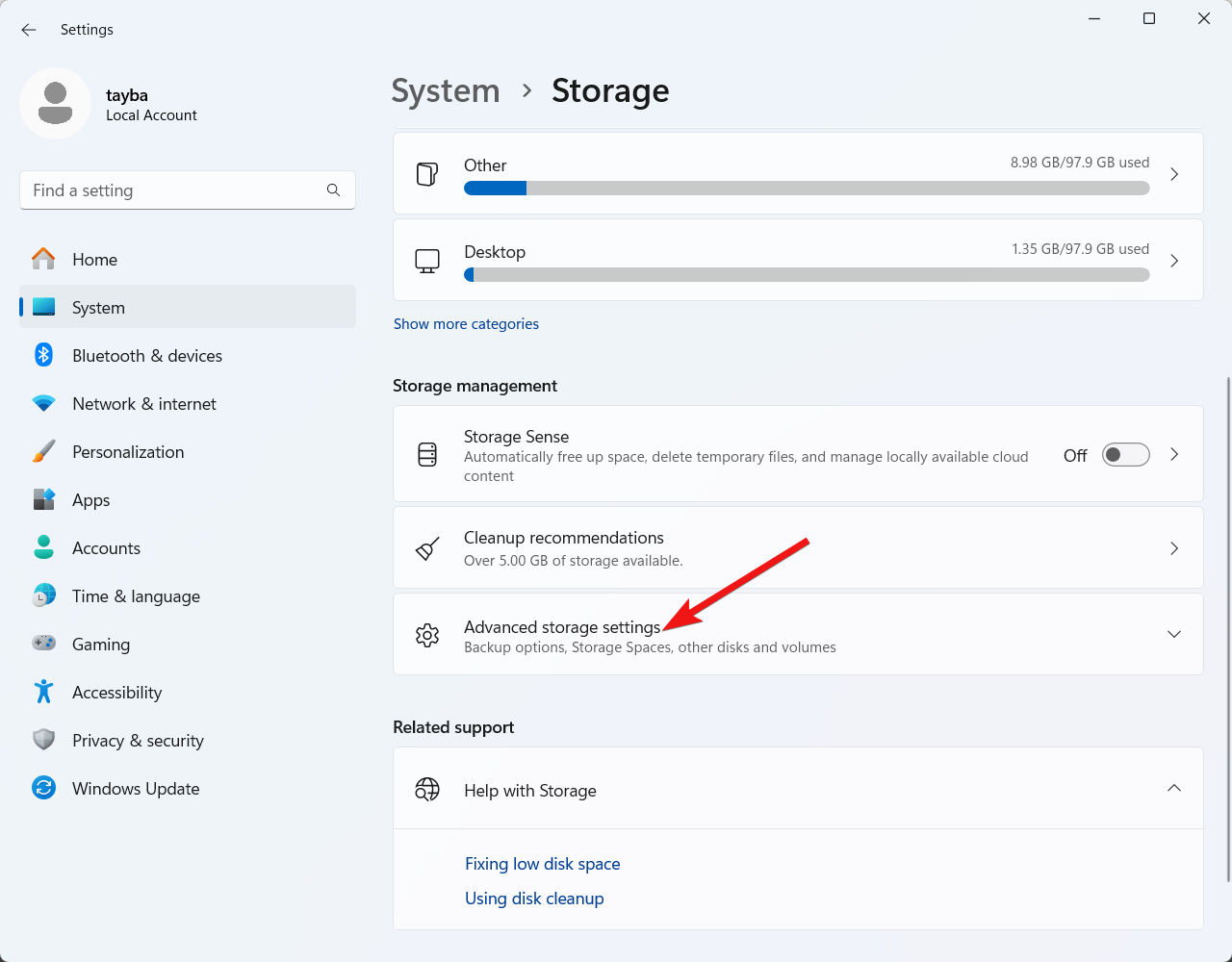Click the Accessibility figure icon
The width and height of the screenshot is (1232, 962).
[43, 692]
